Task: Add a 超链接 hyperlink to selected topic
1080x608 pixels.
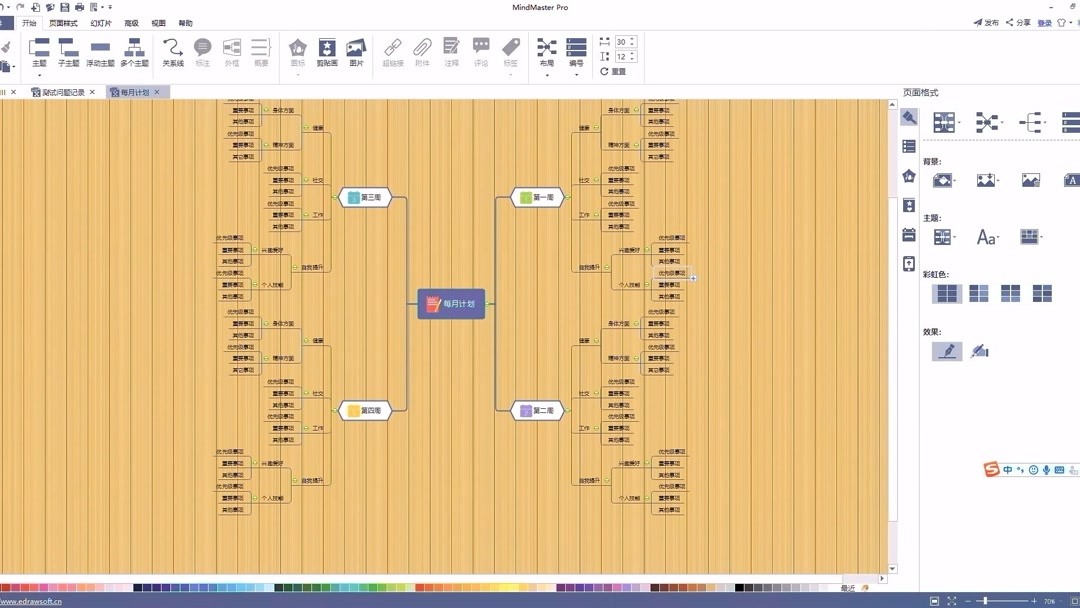Action: tap(392, 50)
